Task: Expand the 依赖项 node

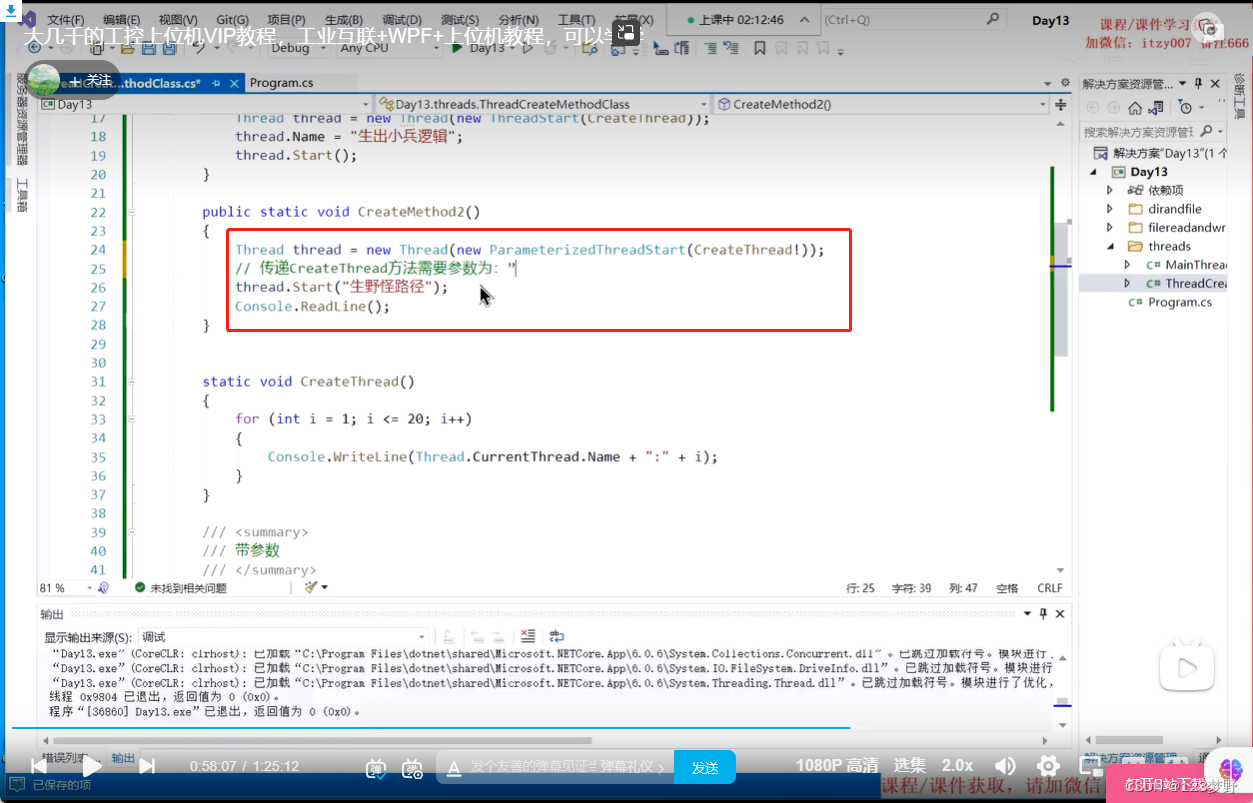Action: tap(1110, 190)
